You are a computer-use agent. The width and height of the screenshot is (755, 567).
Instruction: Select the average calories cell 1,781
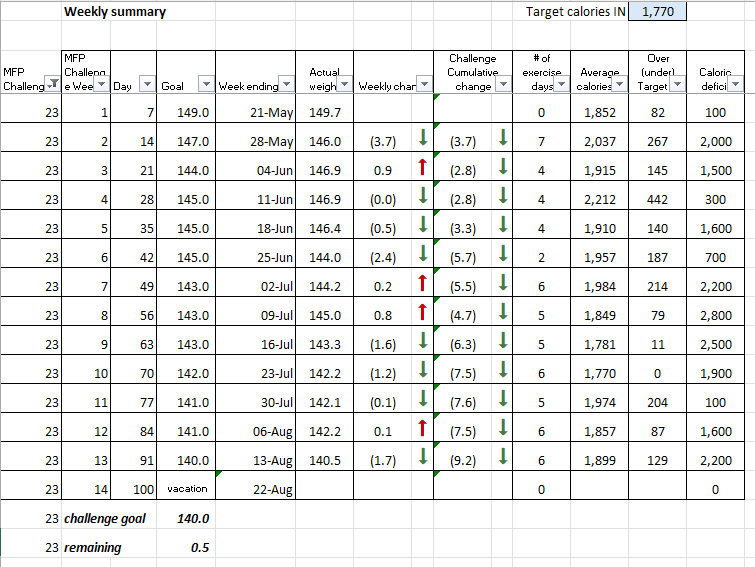599,340
